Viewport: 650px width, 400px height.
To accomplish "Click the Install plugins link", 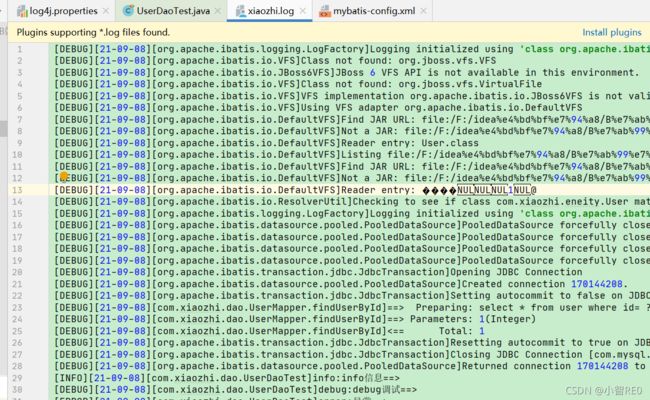I will pyautogui.click(x=611, y=32).
